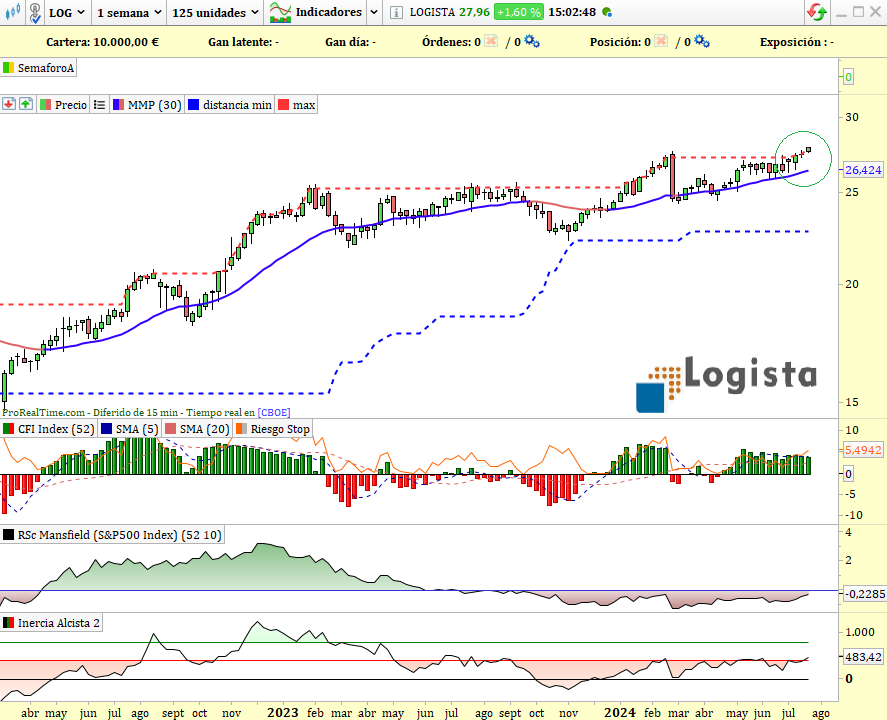This screenshot has width=887, height=720.
Task: Cancel orders with the Órdenes X icon
Action: click(491, 41)
